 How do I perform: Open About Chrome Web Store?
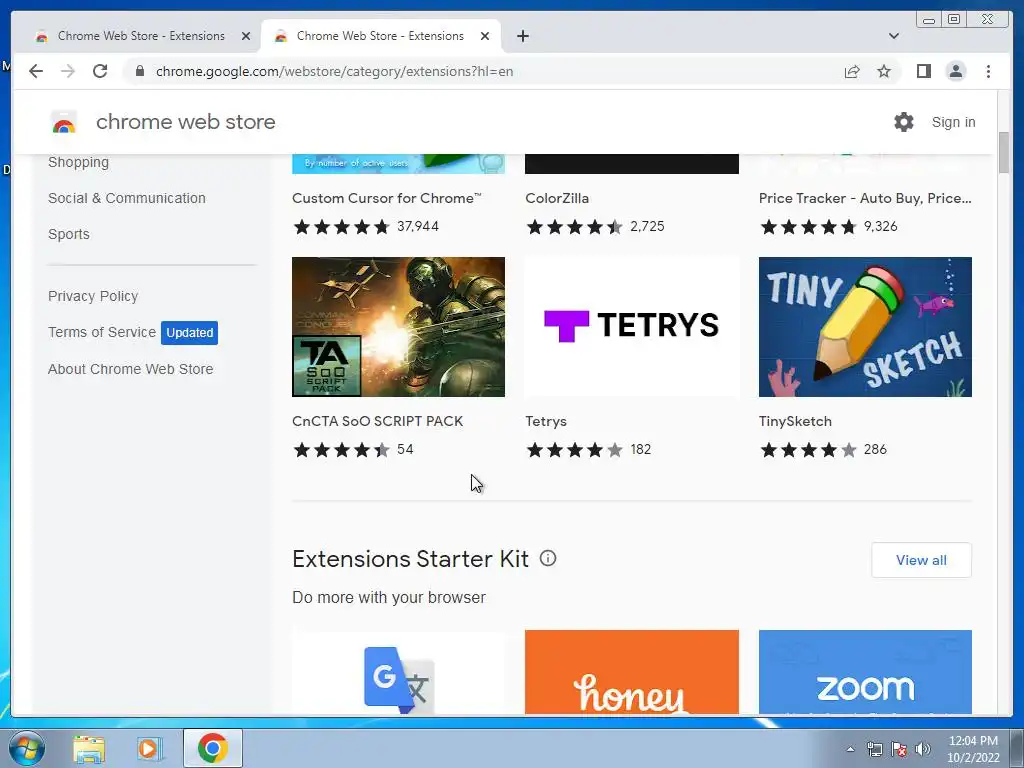tap(131, 369)
